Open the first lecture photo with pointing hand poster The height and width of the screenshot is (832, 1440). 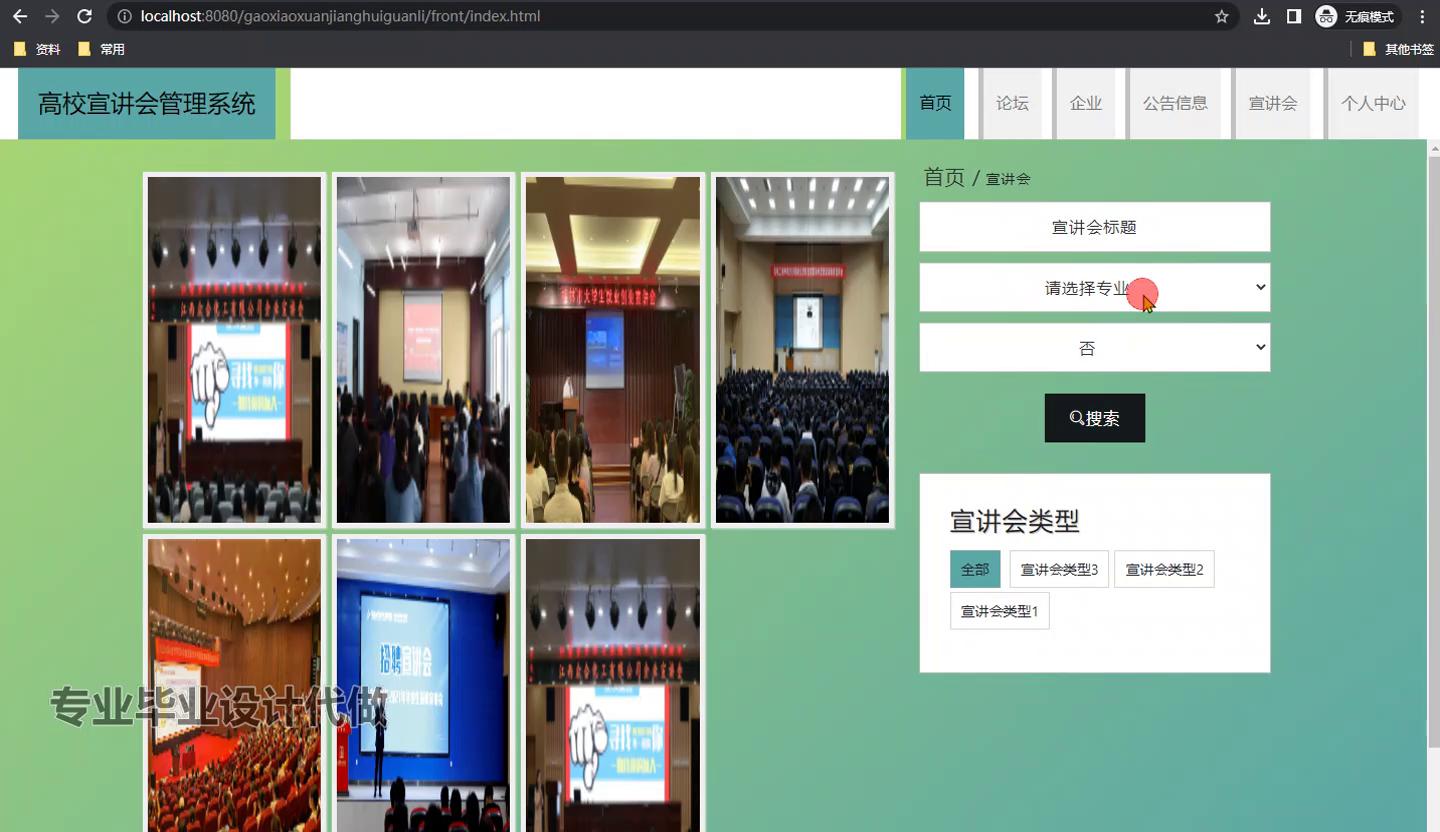coord(234,350)
